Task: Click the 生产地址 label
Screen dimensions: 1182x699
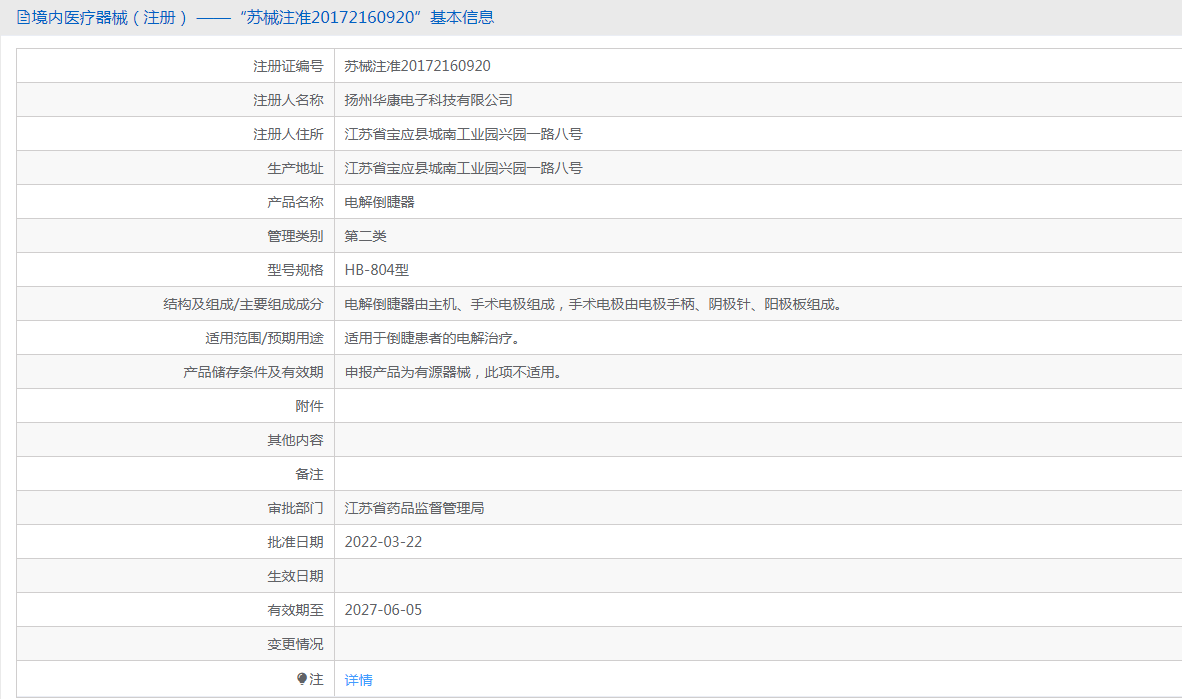Action: pos(295,168)
